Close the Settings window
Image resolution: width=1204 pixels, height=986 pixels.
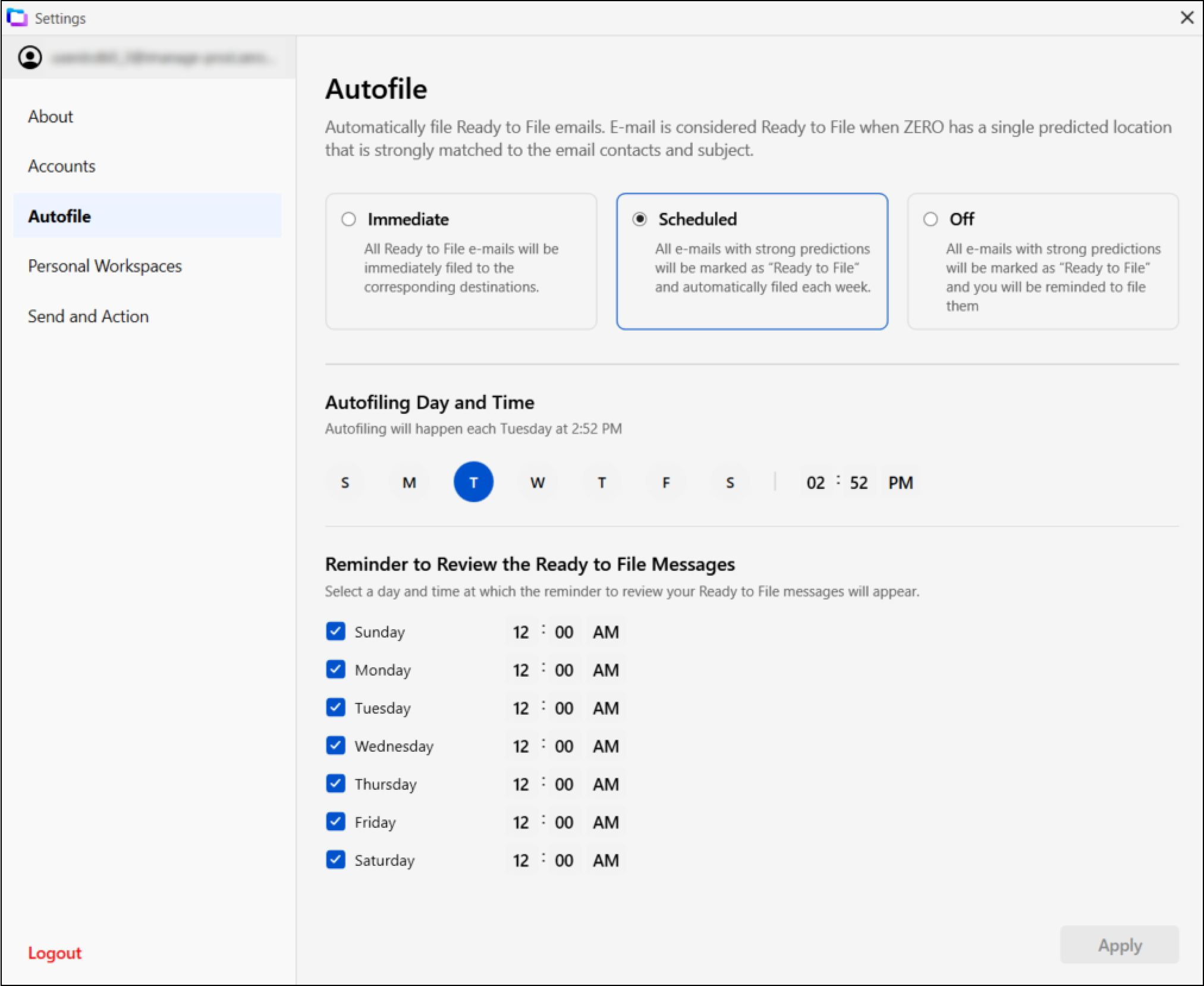(1187, 18)
